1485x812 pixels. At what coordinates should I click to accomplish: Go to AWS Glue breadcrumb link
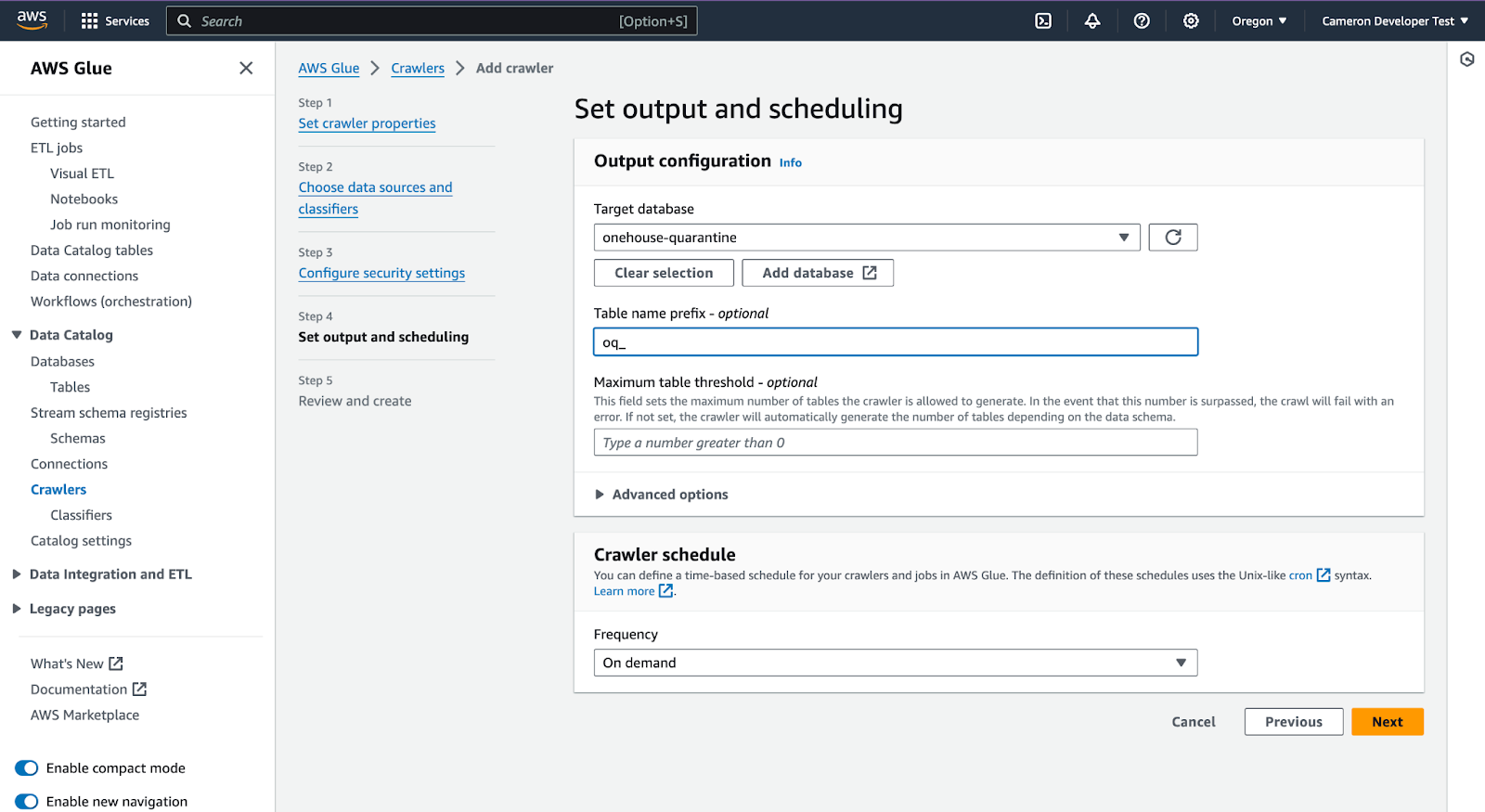[x=329, y=68]
